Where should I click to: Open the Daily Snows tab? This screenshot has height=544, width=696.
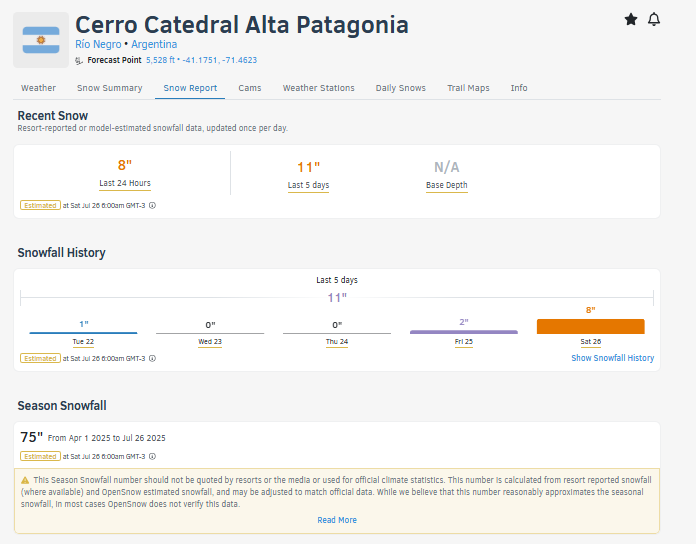400,88
